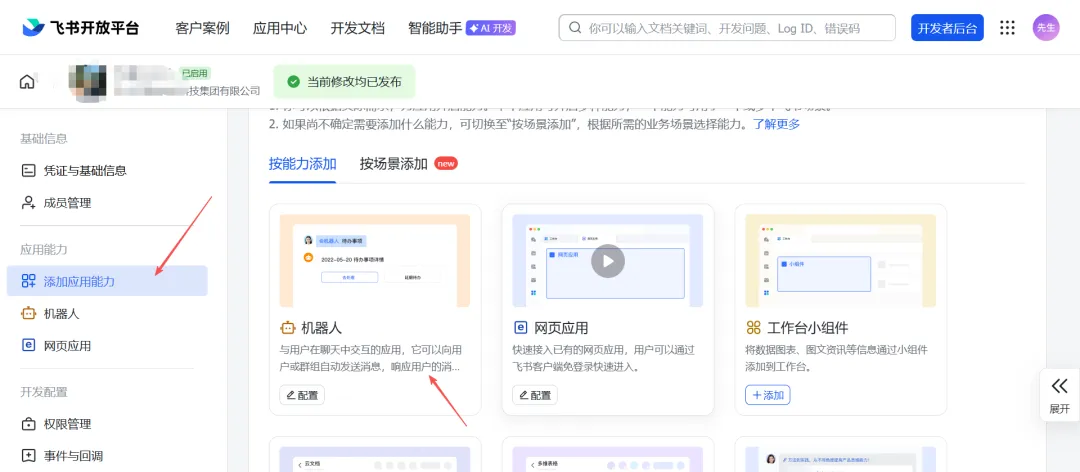Switch to the 按场景添加 tab
This screenshot has height=472, width=1080.
(x=393, y=164)
